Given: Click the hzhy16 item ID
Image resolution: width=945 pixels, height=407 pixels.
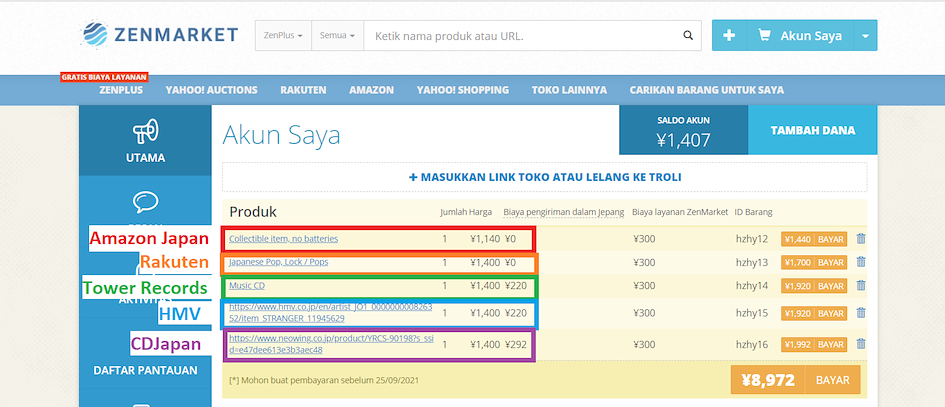Looking at the screenshot, I should 752,344.
